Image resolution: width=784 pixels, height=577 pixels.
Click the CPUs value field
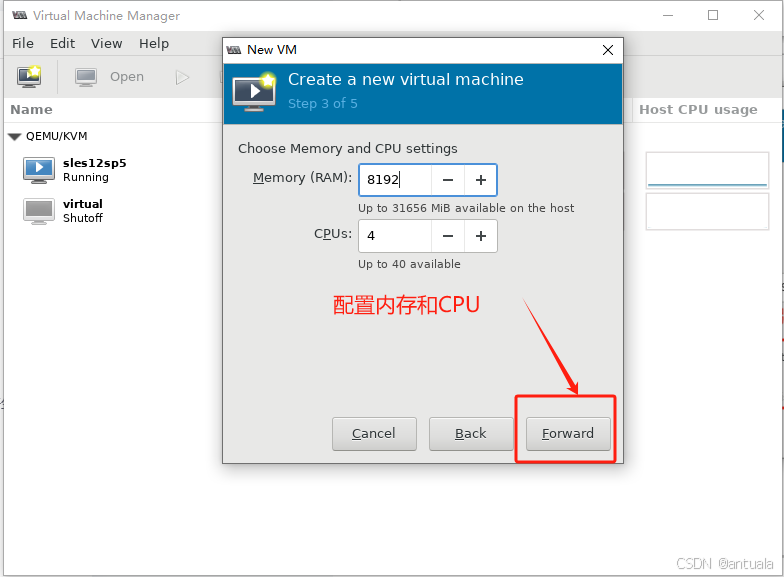[395, 236]
